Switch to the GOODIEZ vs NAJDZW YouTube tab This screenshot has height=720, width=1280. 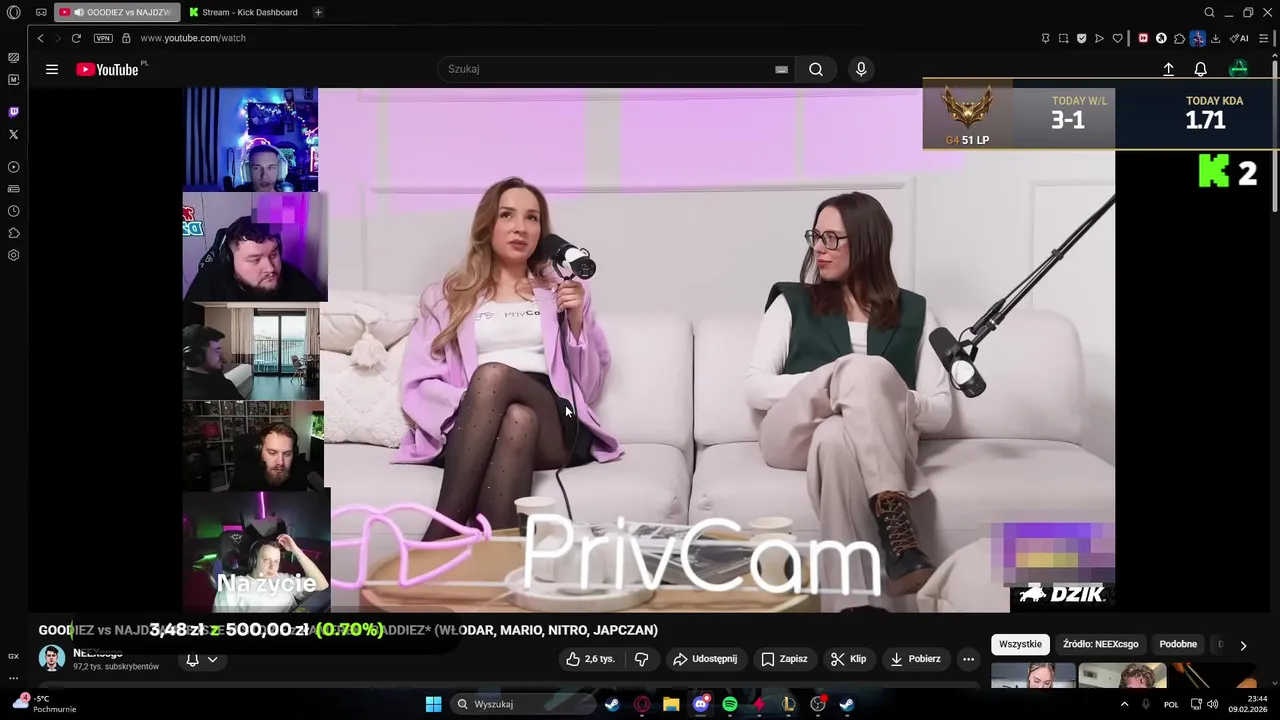[117, 12]
